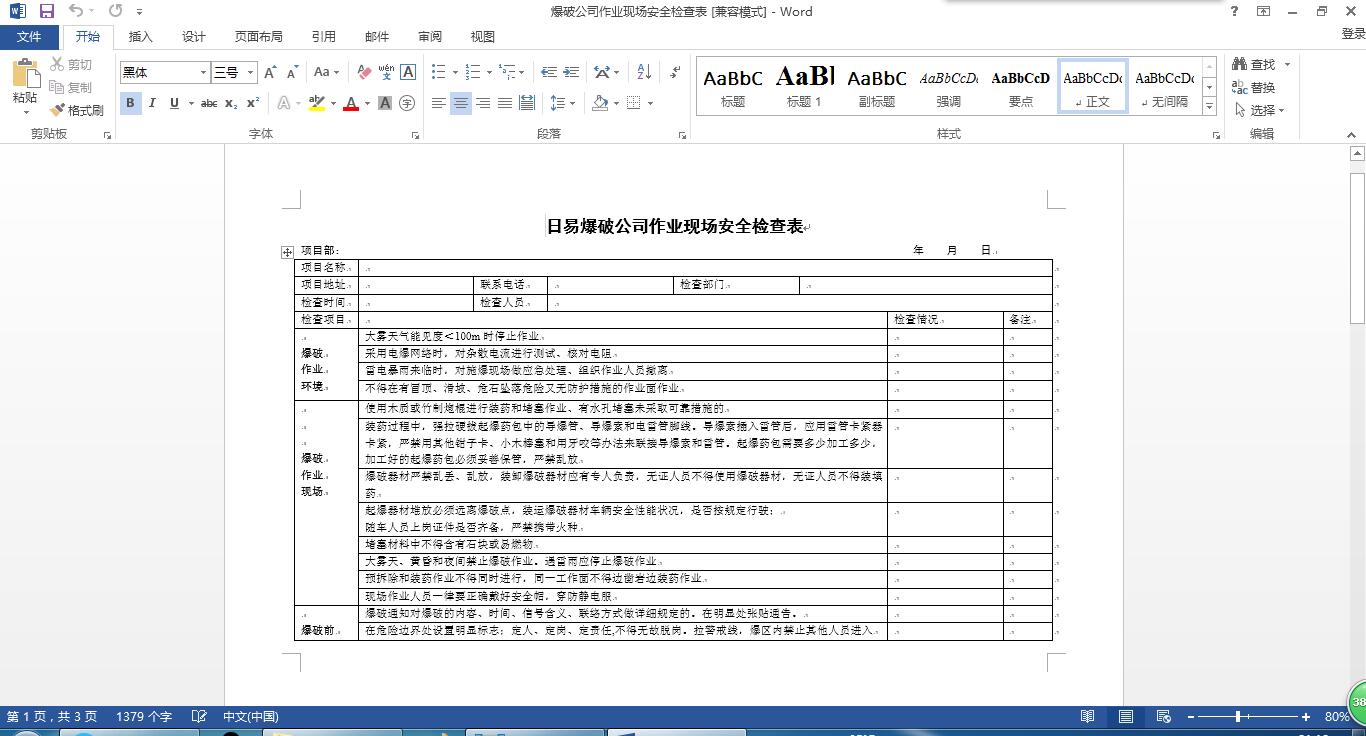Toggle Italic formatting
Viewport: 1366px width, 736px height.
(152, 103)
